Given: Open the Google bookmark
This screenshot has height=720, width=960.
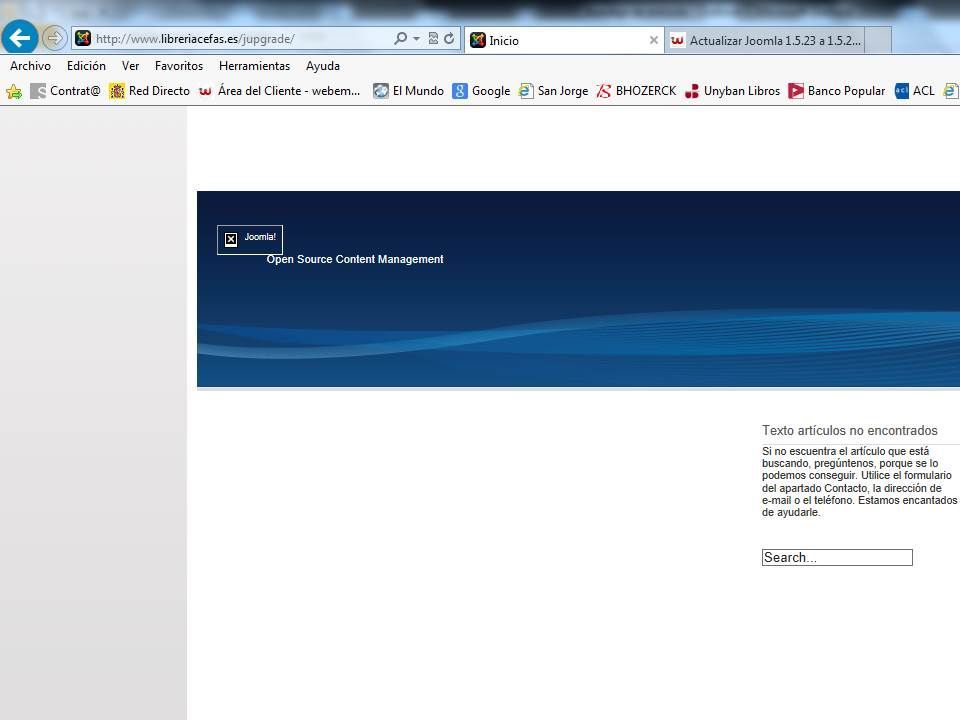Looking at the screenshot, I should (x=481, y=91).
